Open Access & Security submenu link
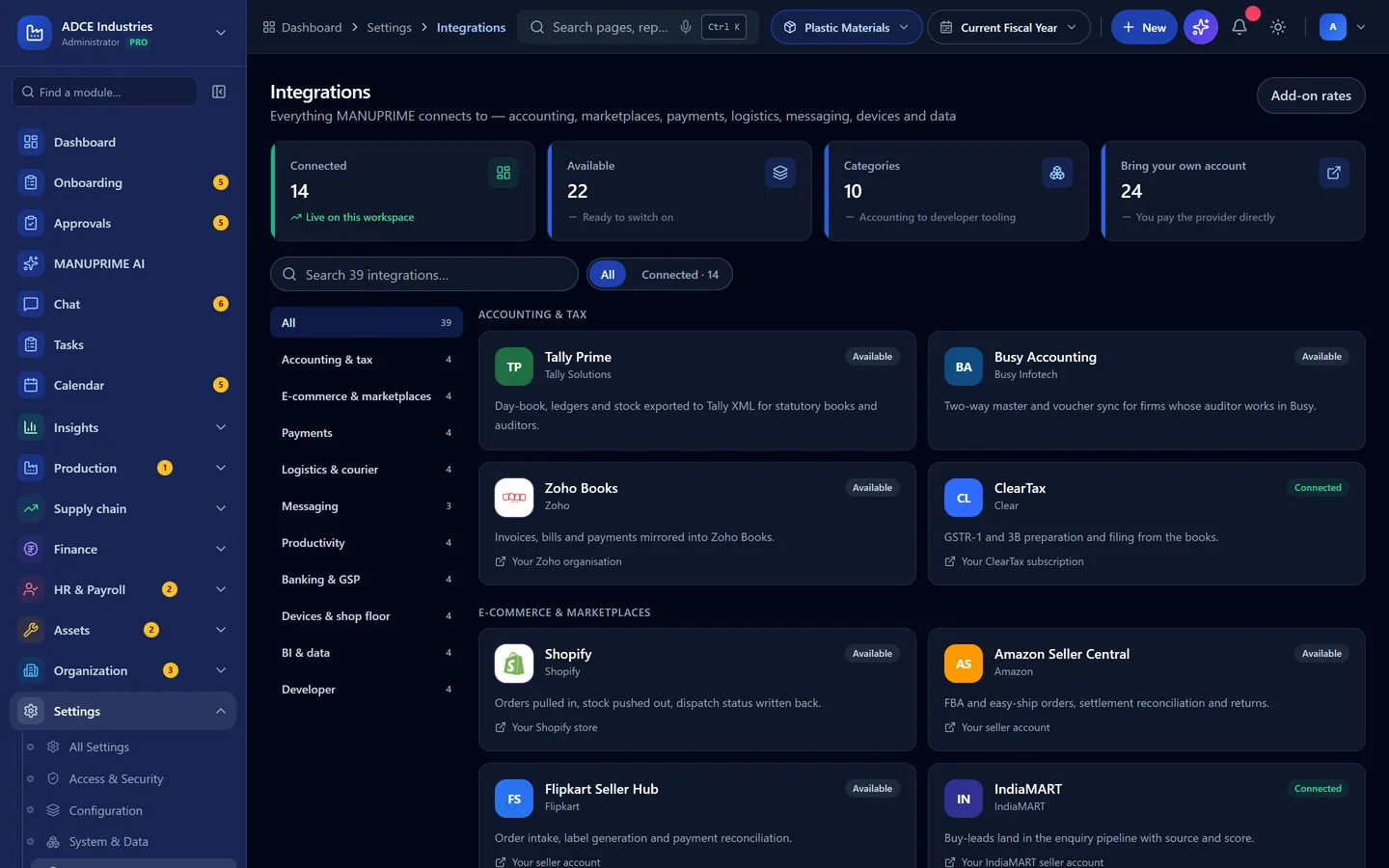Image resolution: width=1389 pixels, height=868 pixels. [116, 778]
